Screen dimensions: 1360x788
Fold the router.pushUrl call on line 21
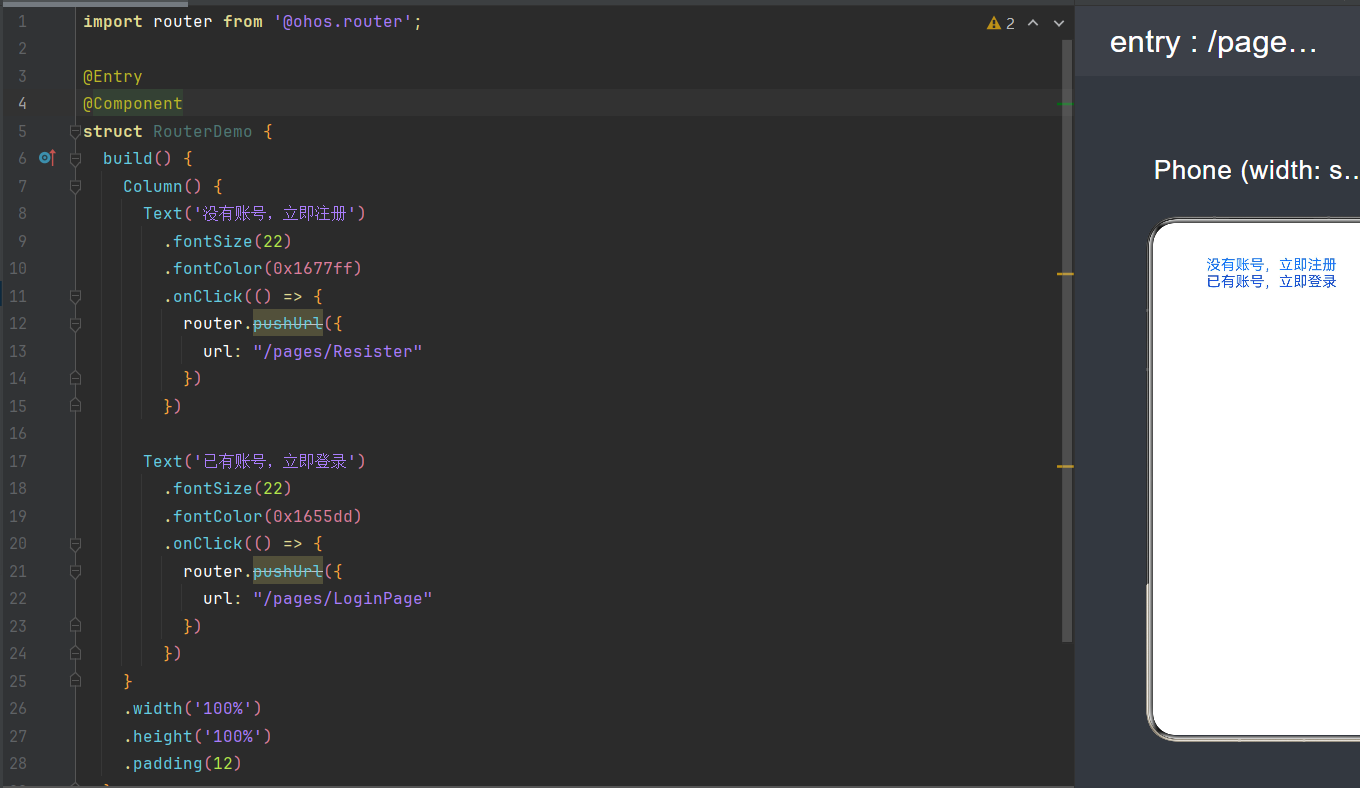75,571
